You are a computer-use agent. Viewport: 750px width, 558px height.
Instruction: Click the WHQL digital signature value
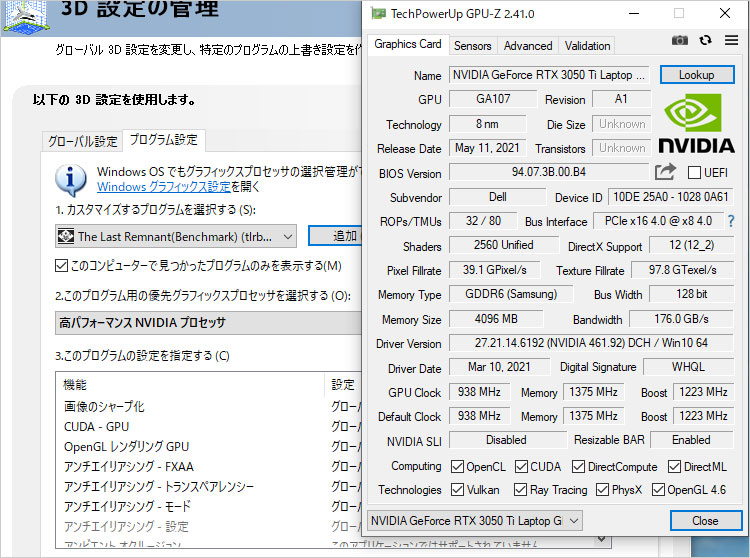pyautogui.click(x=688, y=367)
